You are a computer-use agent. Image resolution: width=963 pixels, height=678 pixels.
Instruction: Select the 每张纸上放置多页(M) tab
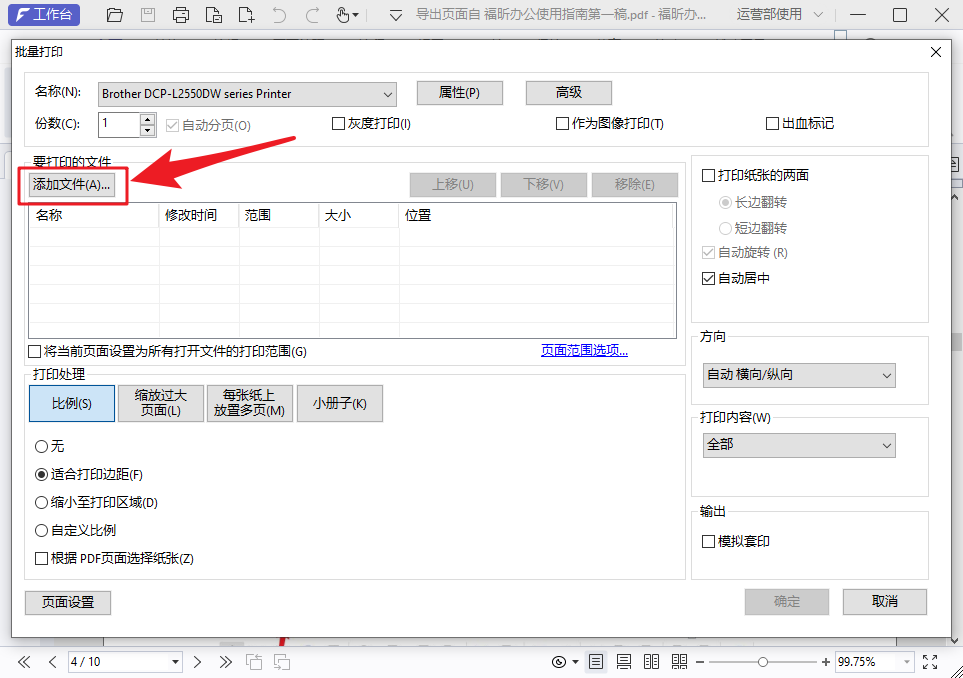(249, 403)
